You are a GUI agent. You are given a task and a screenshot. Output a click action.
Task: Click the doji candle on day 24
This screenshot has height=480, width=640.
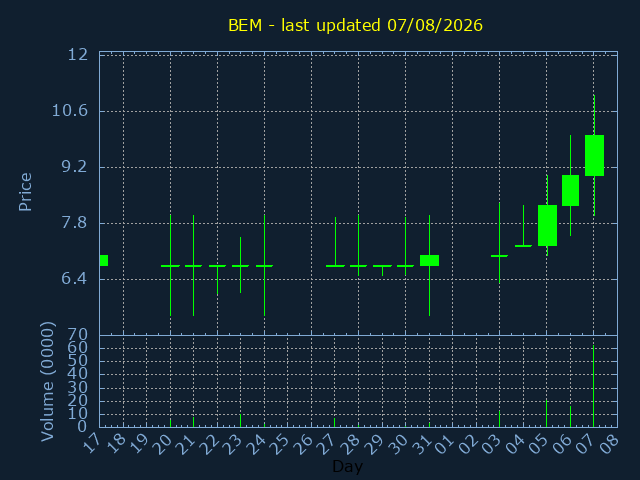click(x=264, y=266)
